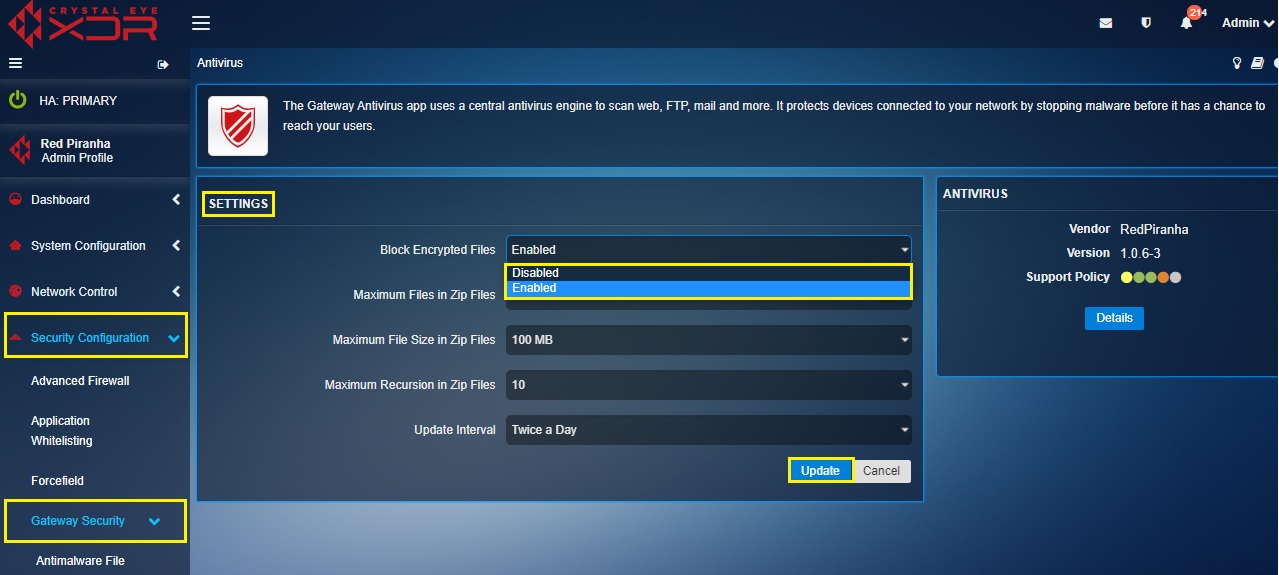
Task: Open Forcefield page
Action: point(57,481)
